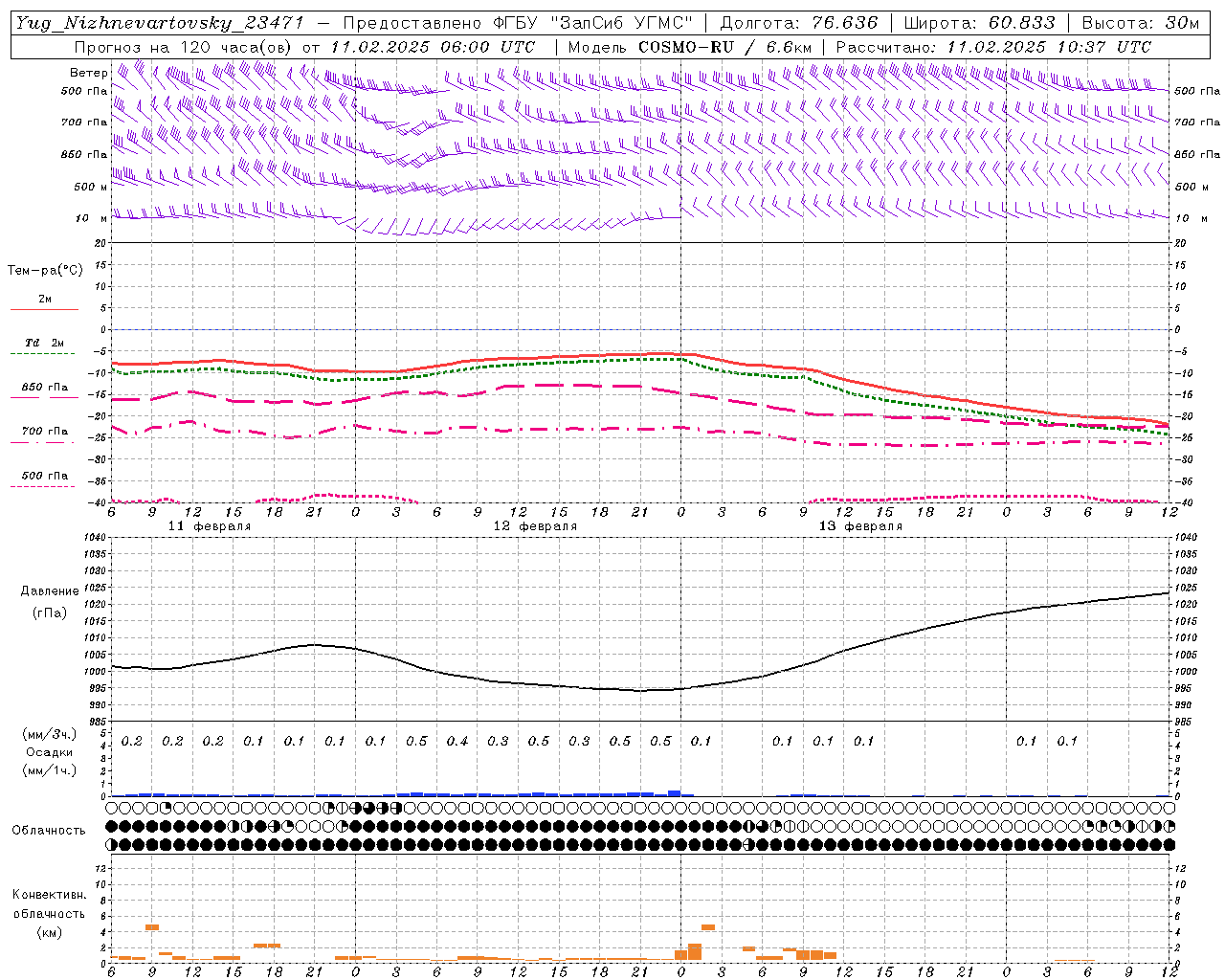Image resolution: width=1225 pixels, height=980 pixels.
Task: Click the 850 гПа temperature legend entry
Action: pos(45,388)
